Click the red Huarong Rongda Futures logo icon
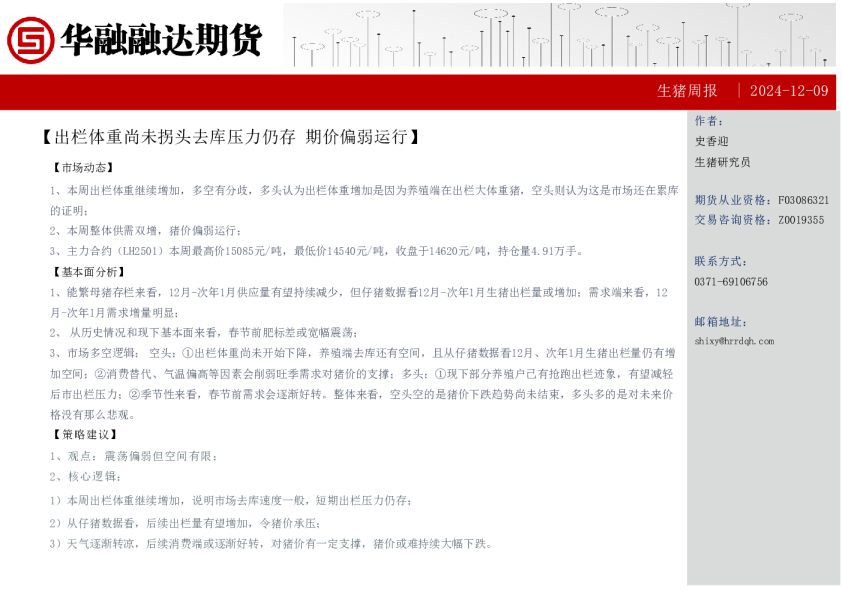 pyautogui.click(x=31, y=40)
